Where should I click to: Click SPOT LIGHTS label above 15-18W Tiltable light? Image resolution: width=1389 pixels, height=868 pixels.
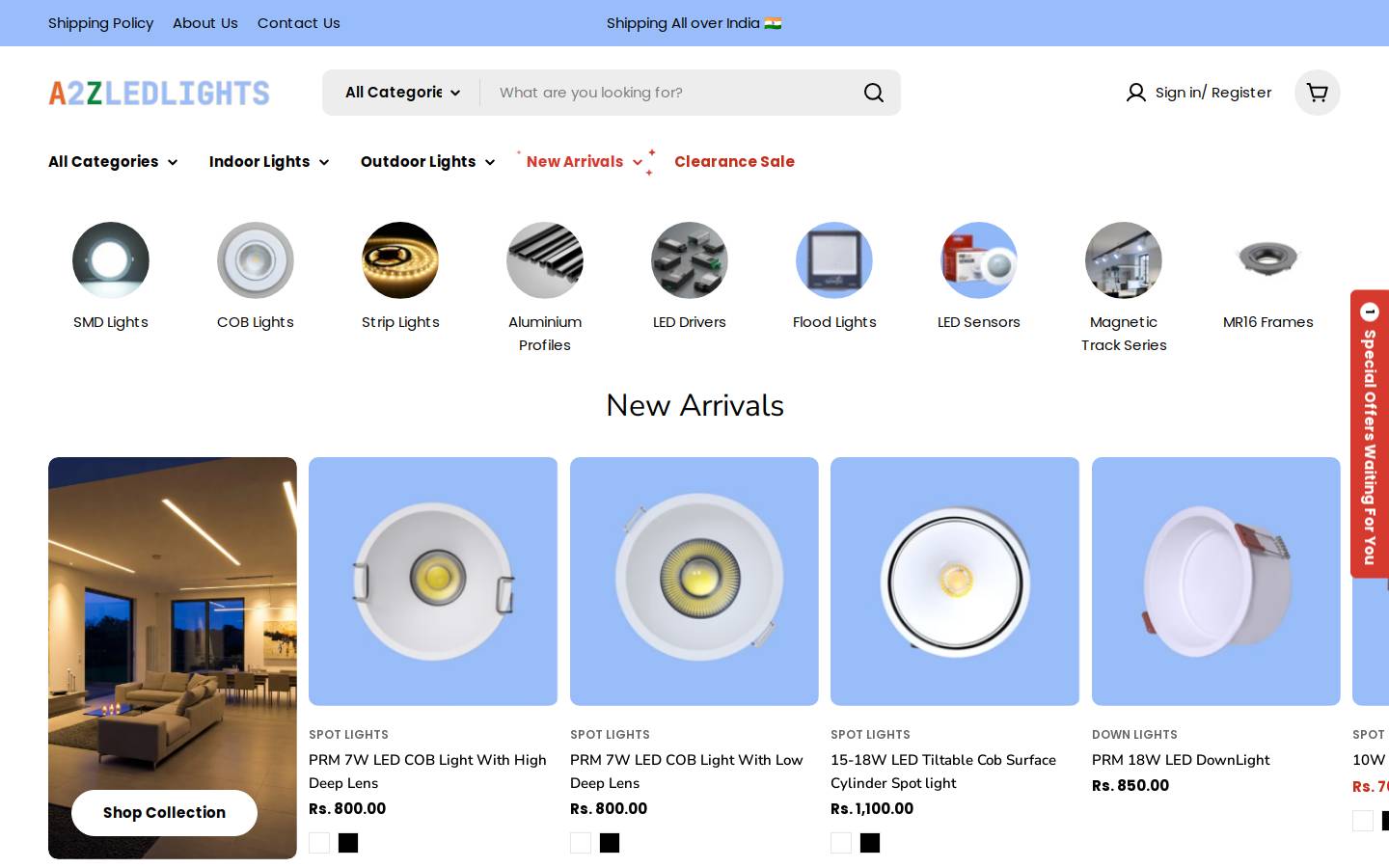tap(870, 735)
